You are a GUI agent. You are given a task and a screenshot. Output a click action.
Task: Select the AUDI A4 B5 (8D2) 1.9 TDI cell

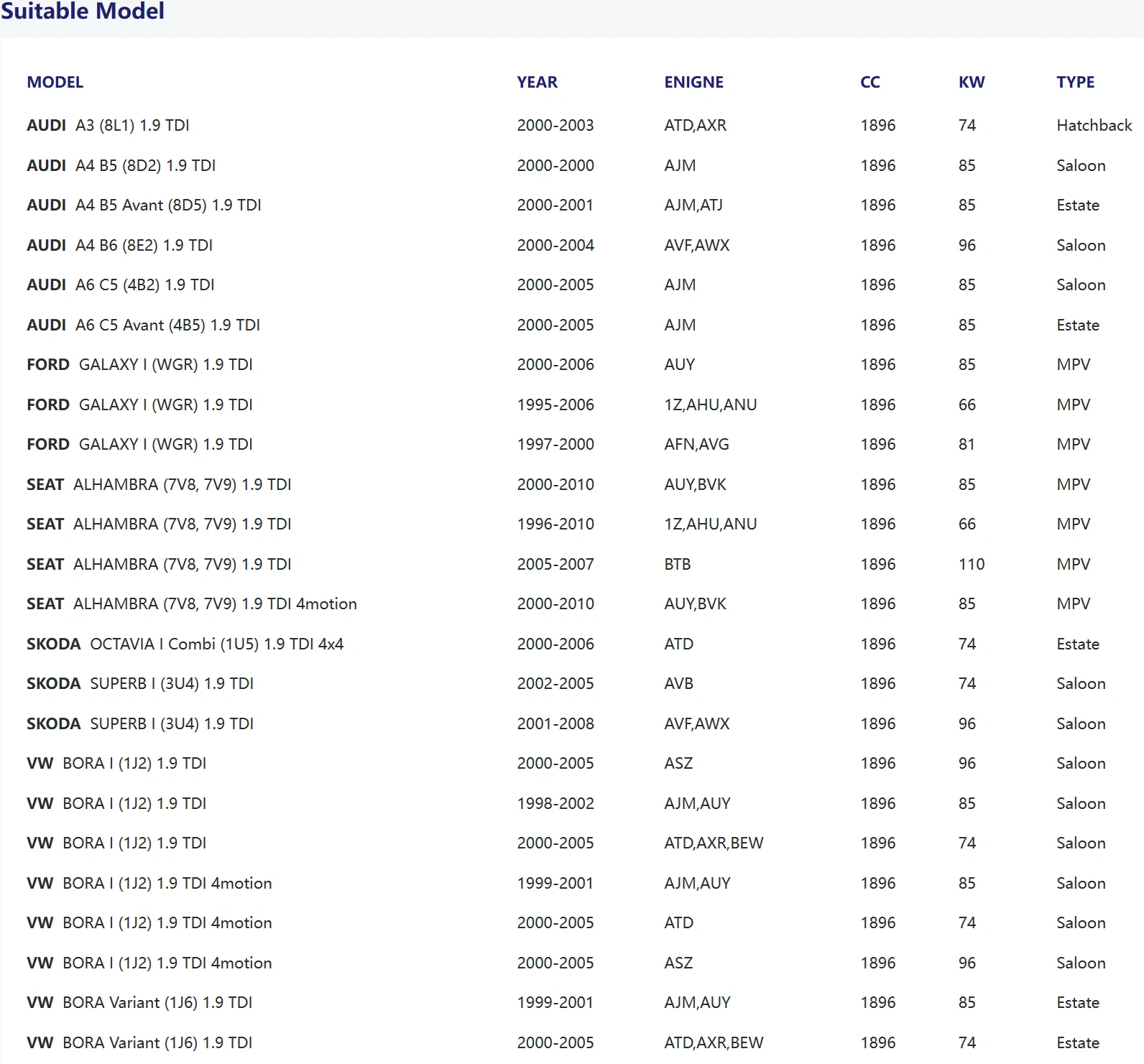121,165
